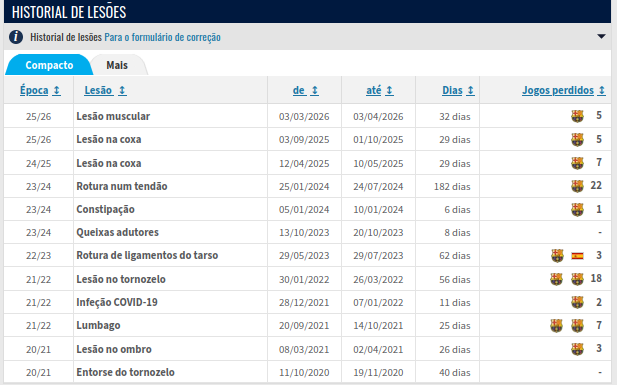The width and height of the screenshot is (617, 385).
Task: Click the 56 dias value
Action: click(455, 279)
